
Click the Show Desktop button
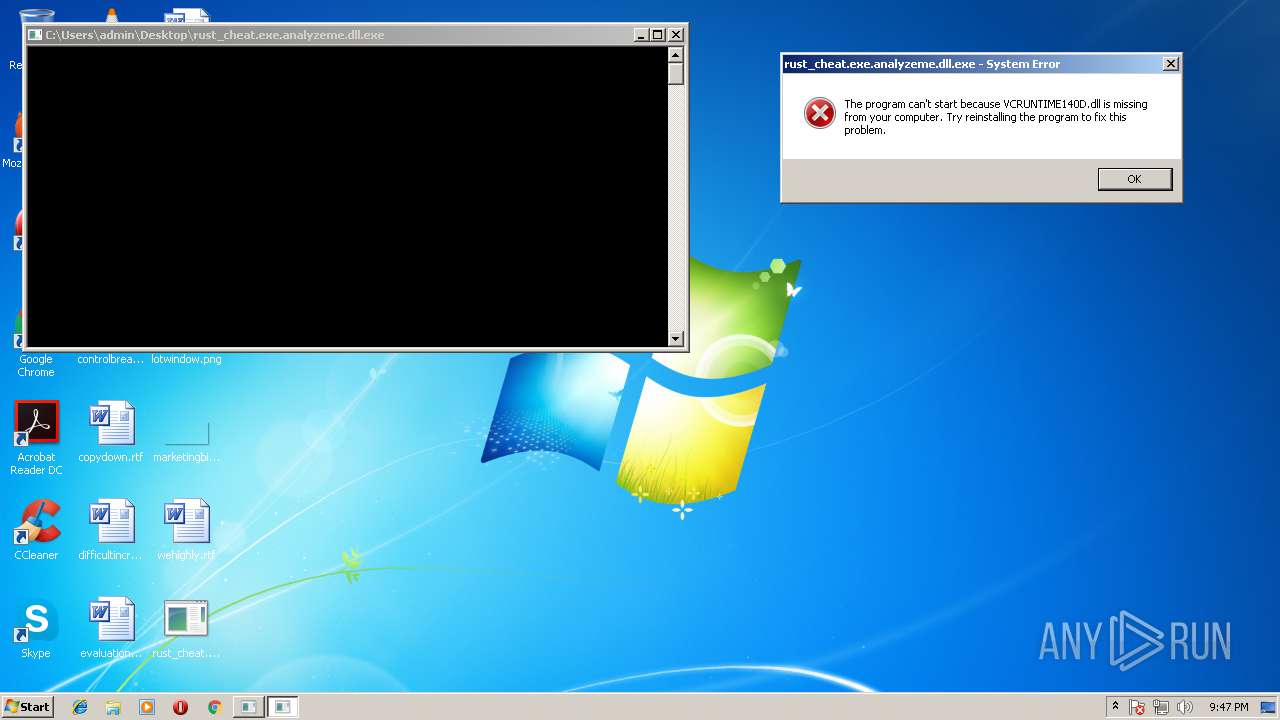click(1269, 707)
